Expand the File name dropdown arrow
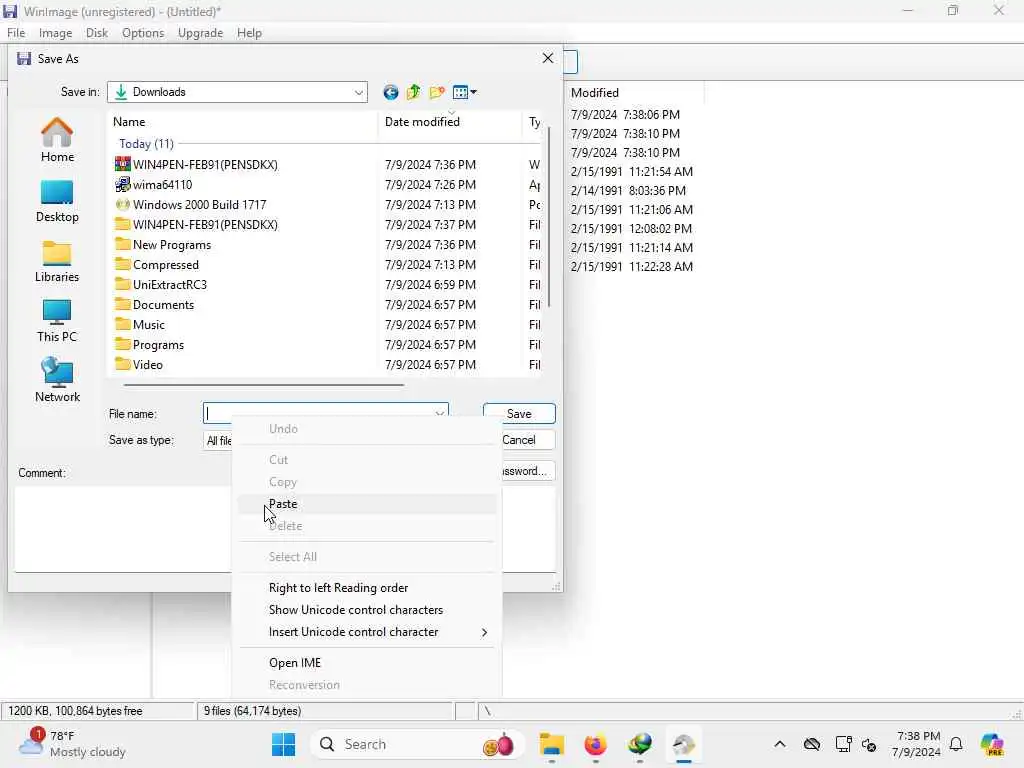 440,413
